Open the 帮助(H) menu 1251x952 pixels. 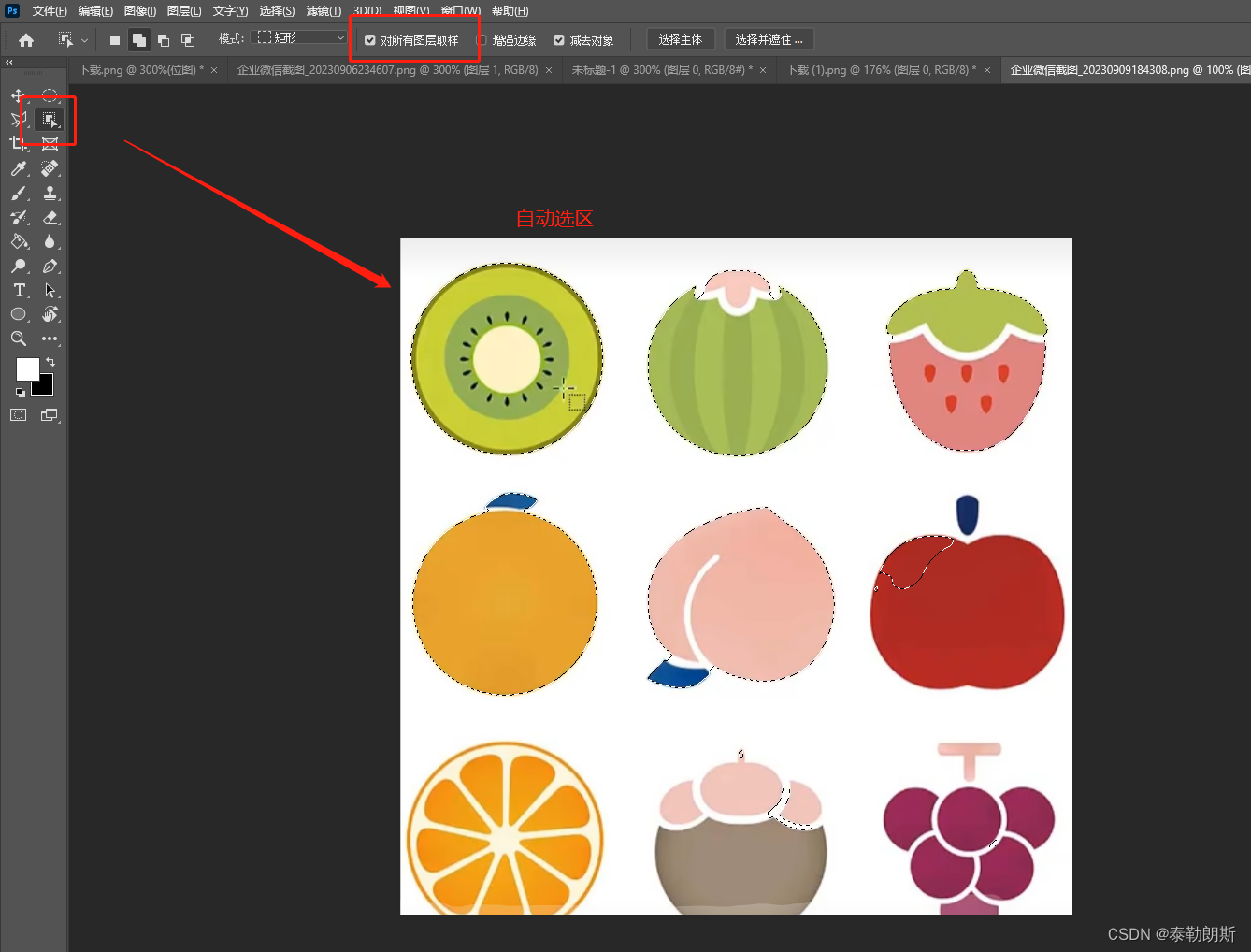pos(510,11)
